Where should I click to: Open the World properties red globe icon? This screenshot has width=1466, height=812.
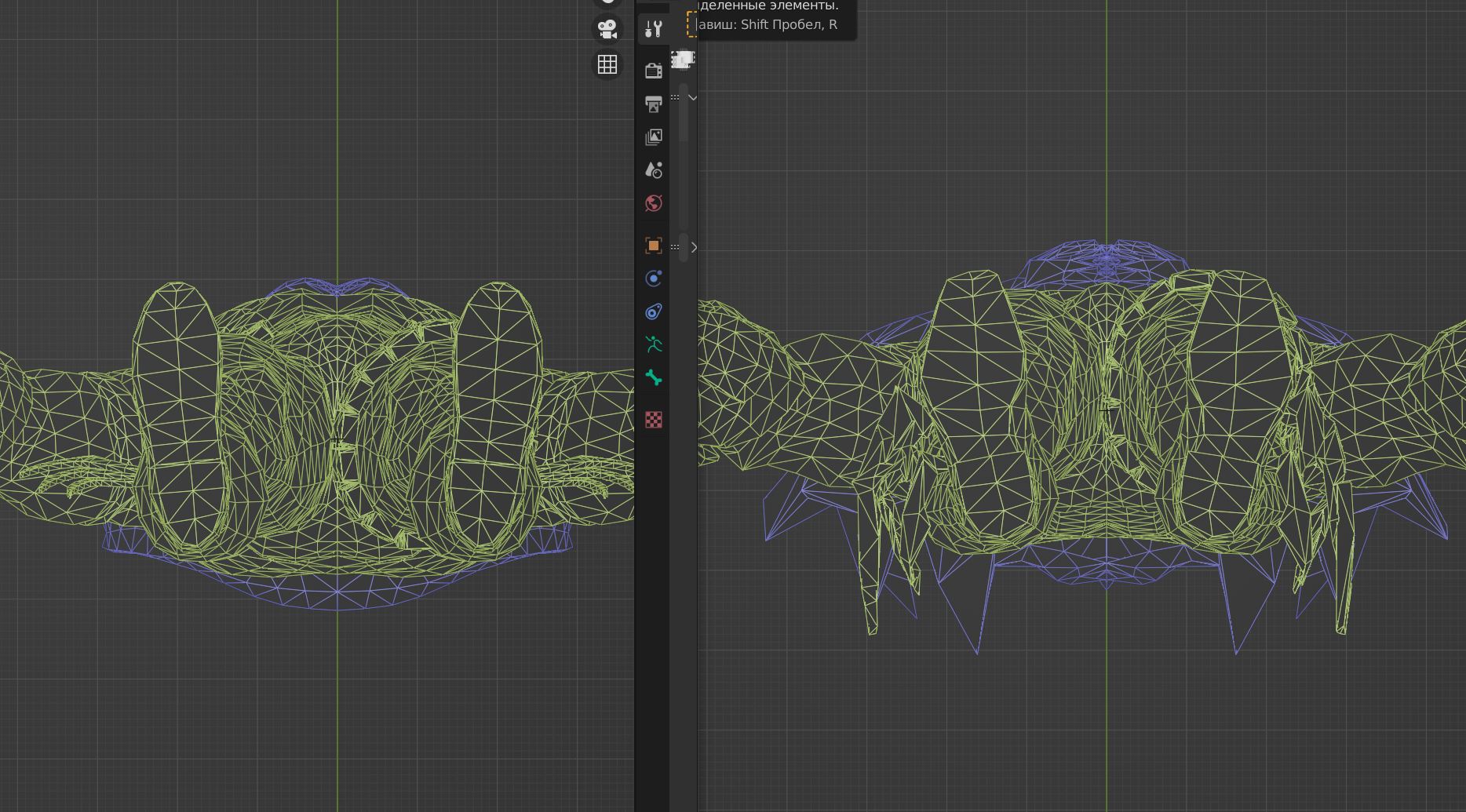point(653,203)
